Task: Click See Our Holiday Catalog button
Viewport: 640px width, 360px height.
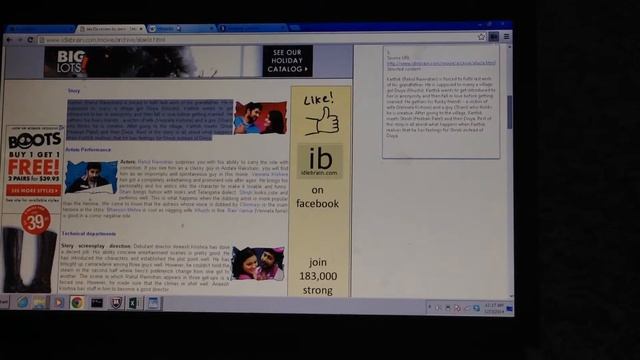Action: (287, 61)
